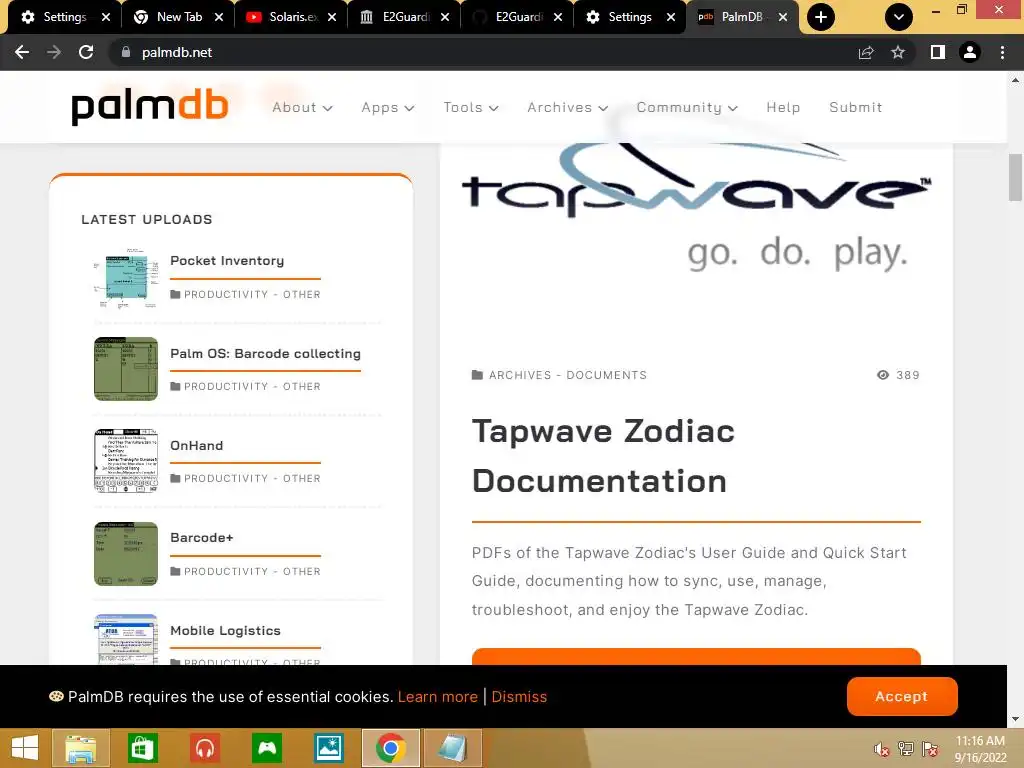Open a new tab with the plus button
1024x768 pixels.
coord(821,17)
